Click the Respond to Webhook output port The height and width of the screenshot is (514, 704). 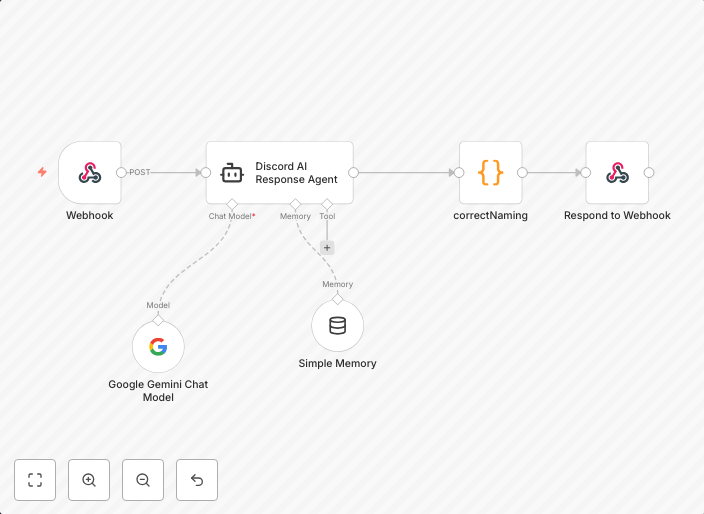point(649,172)
